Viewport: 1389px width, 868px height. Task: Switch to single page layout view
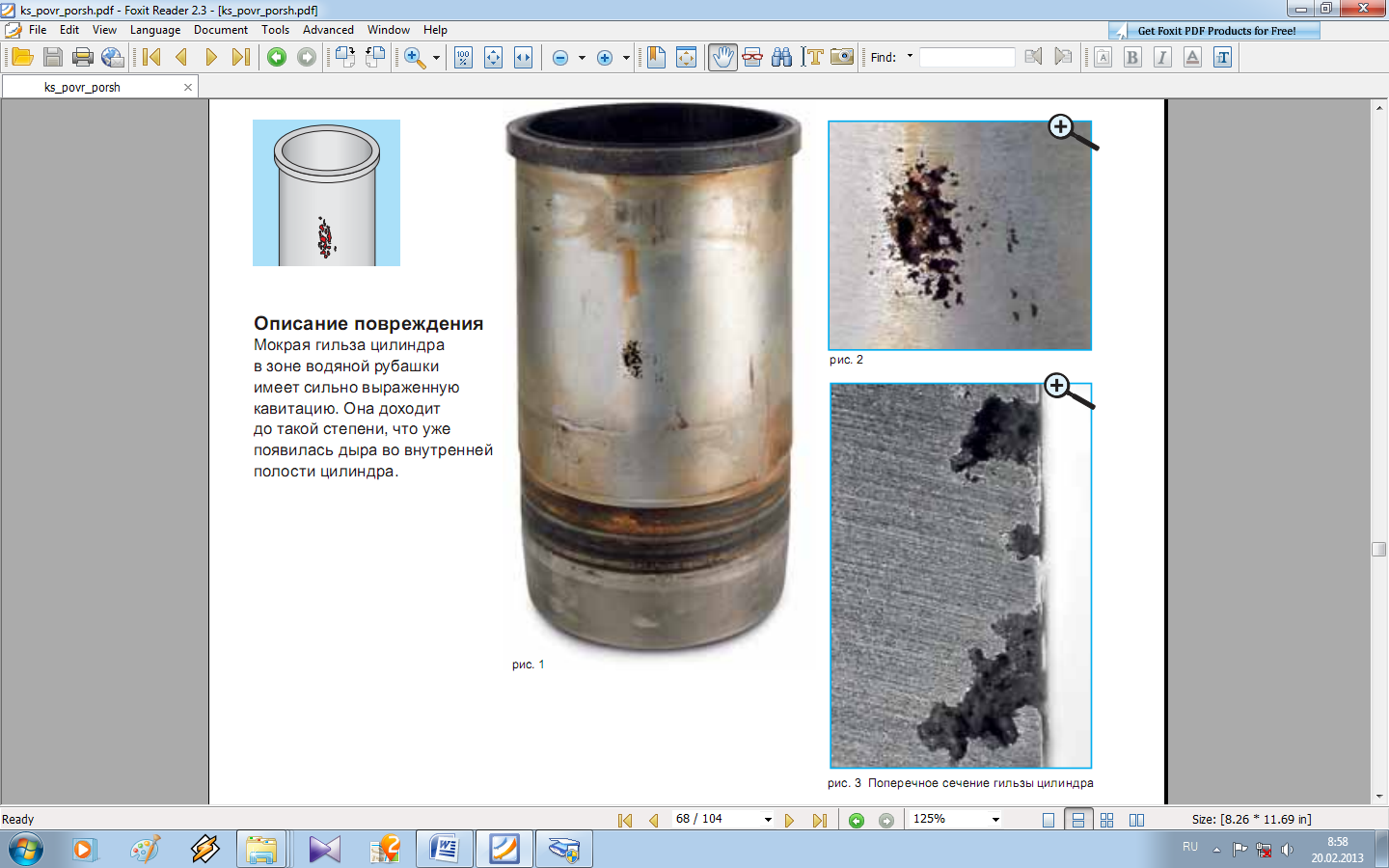(x=1049, y=820)
